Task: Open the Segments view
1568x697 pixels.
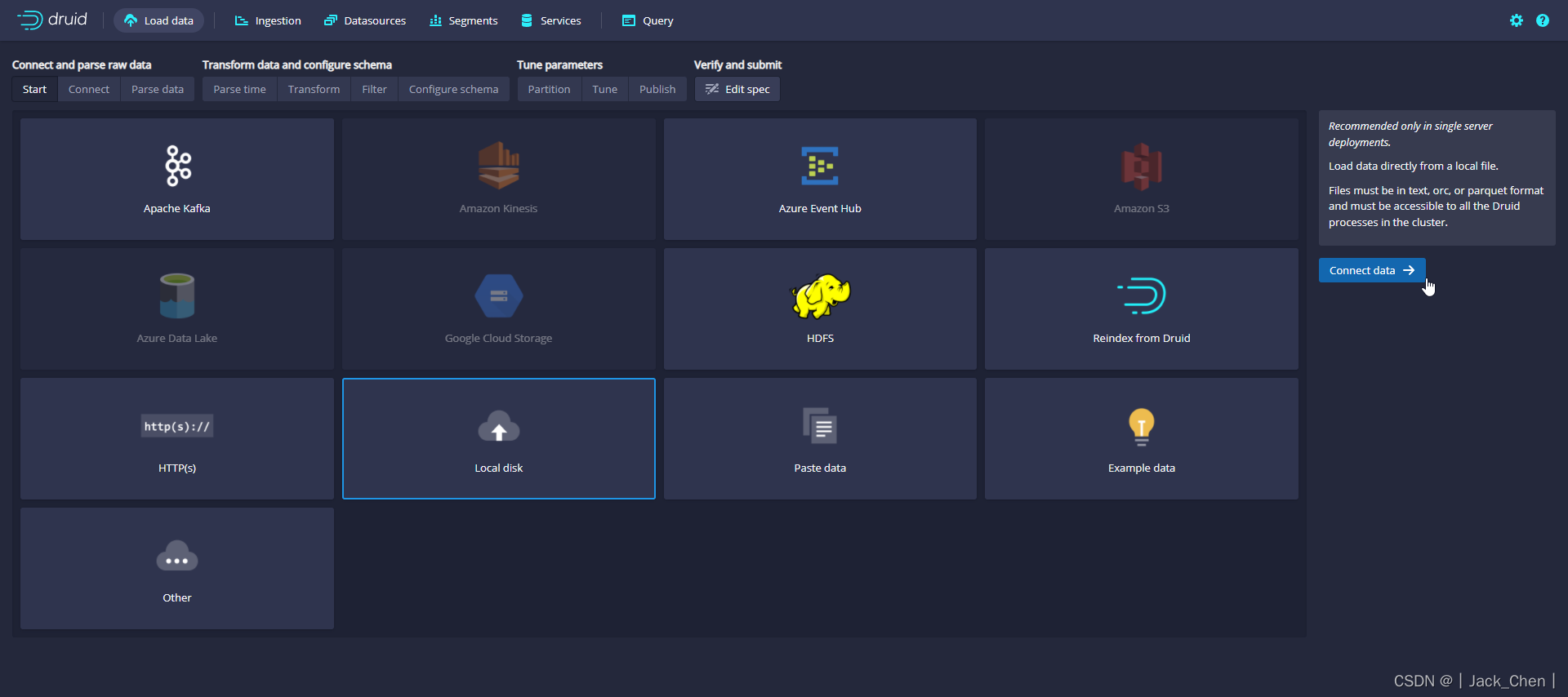Action: pos(463,20)
